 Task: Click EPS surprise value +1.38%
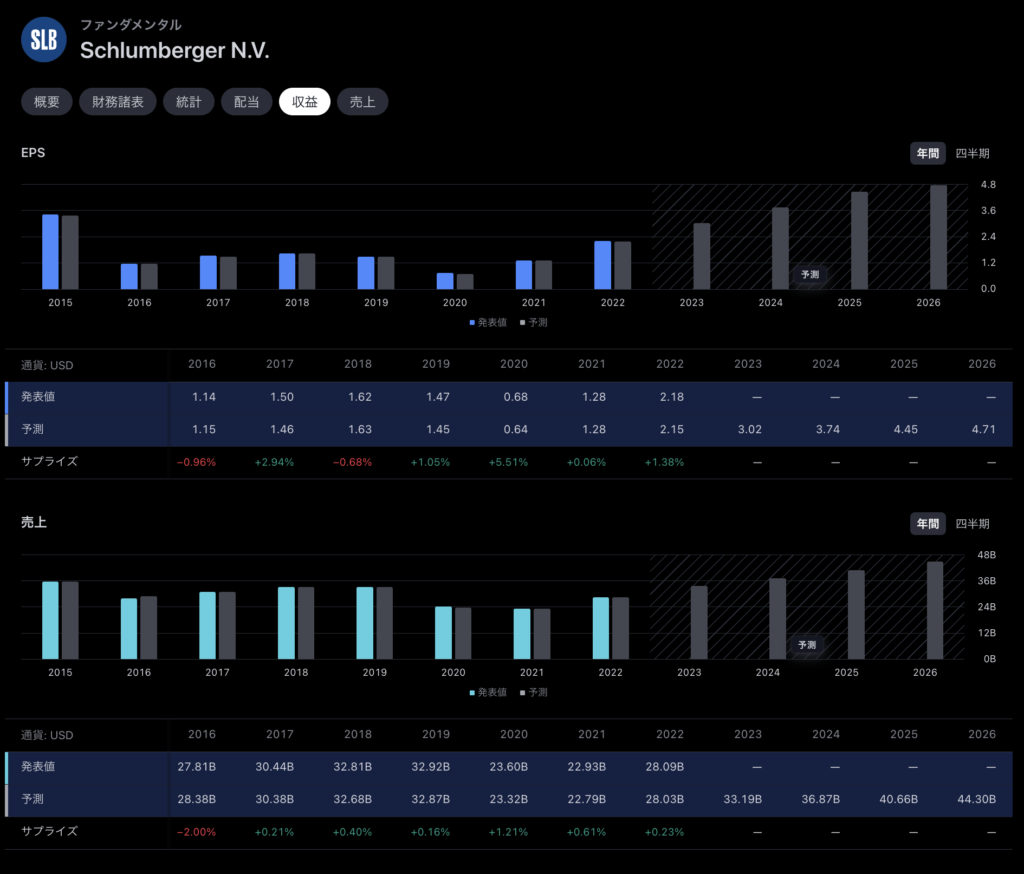tap(664, 462)
